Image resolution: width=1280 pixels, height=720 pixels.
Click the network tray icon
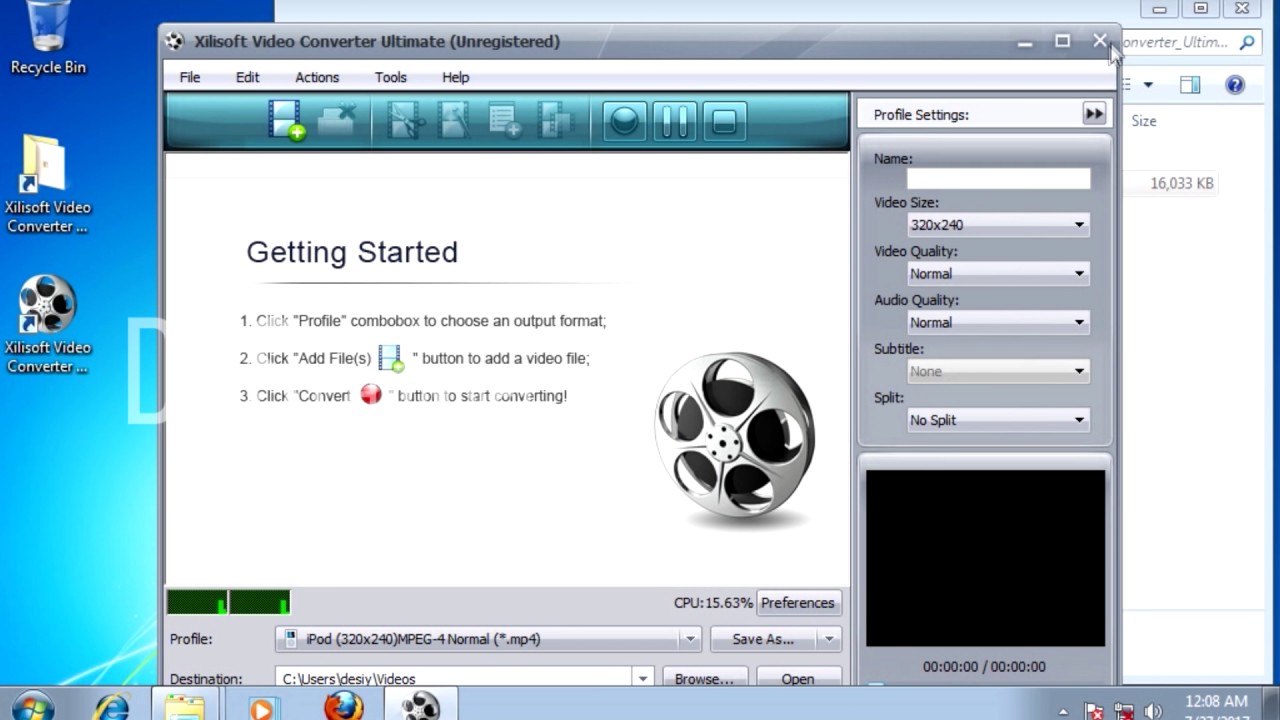[x=1124, y=712]
